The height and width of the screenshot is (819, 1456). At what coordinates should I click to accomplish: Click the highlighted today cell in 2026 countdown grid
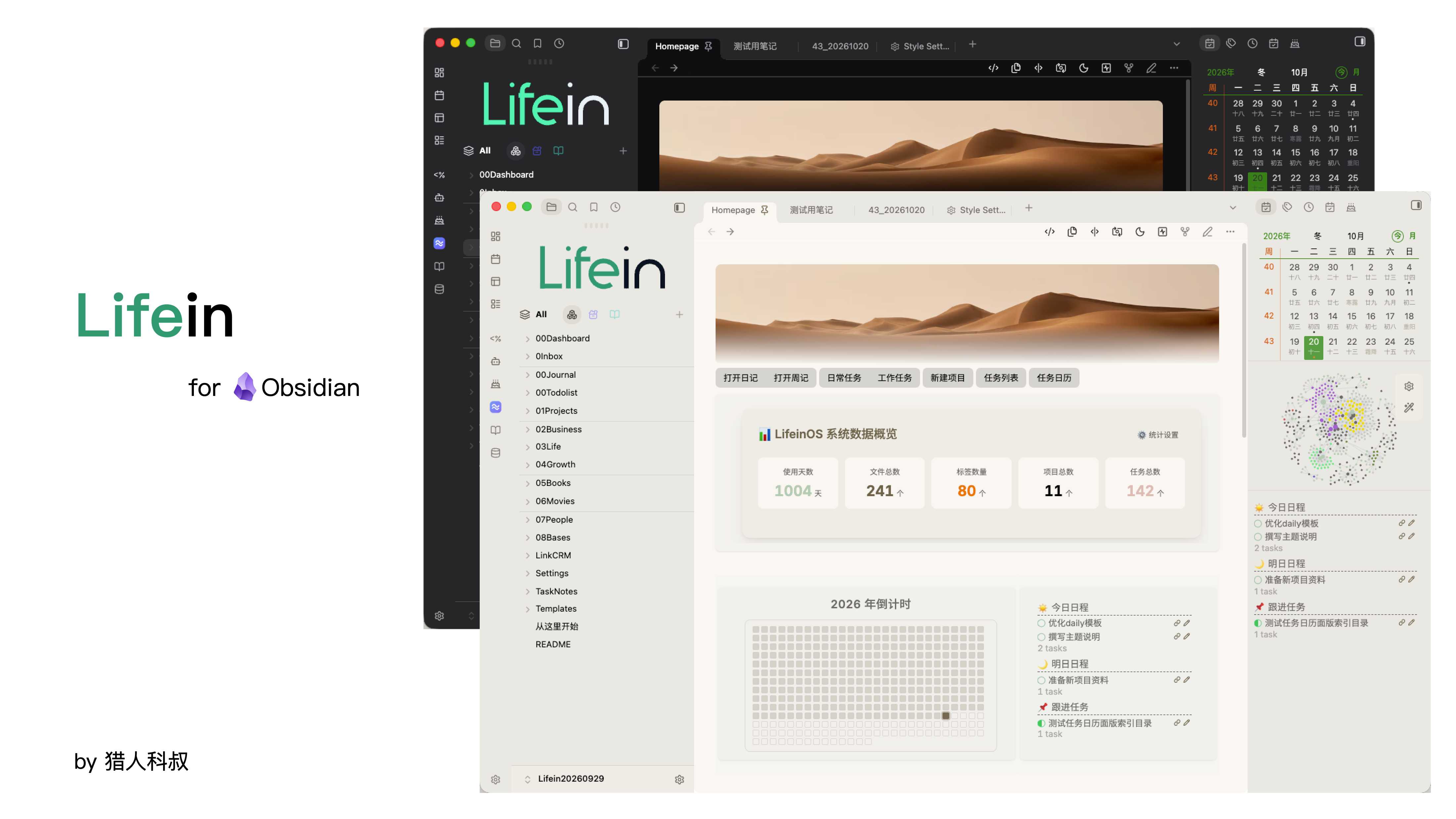(946, 715)
